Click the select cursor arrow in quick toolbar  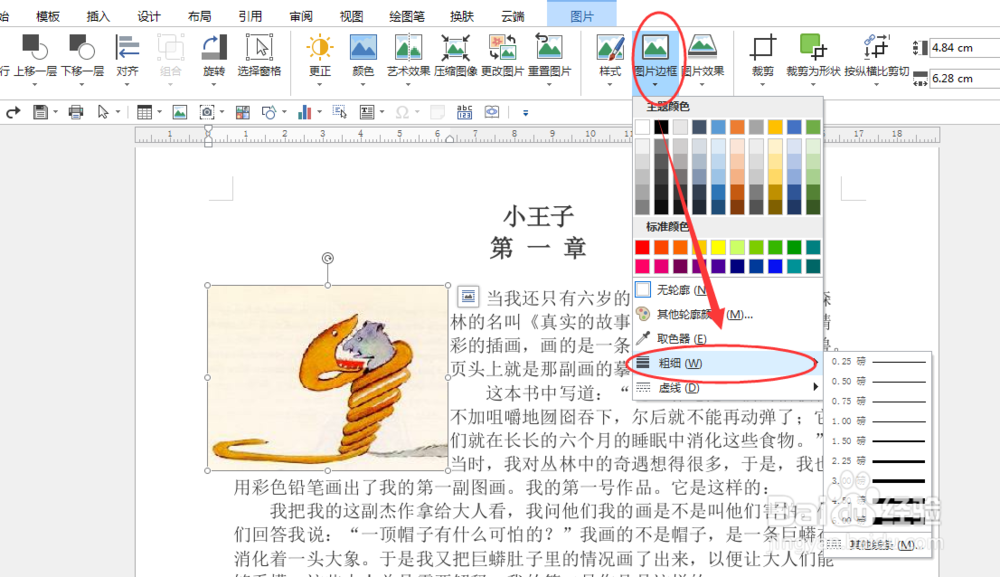(103, 113)
